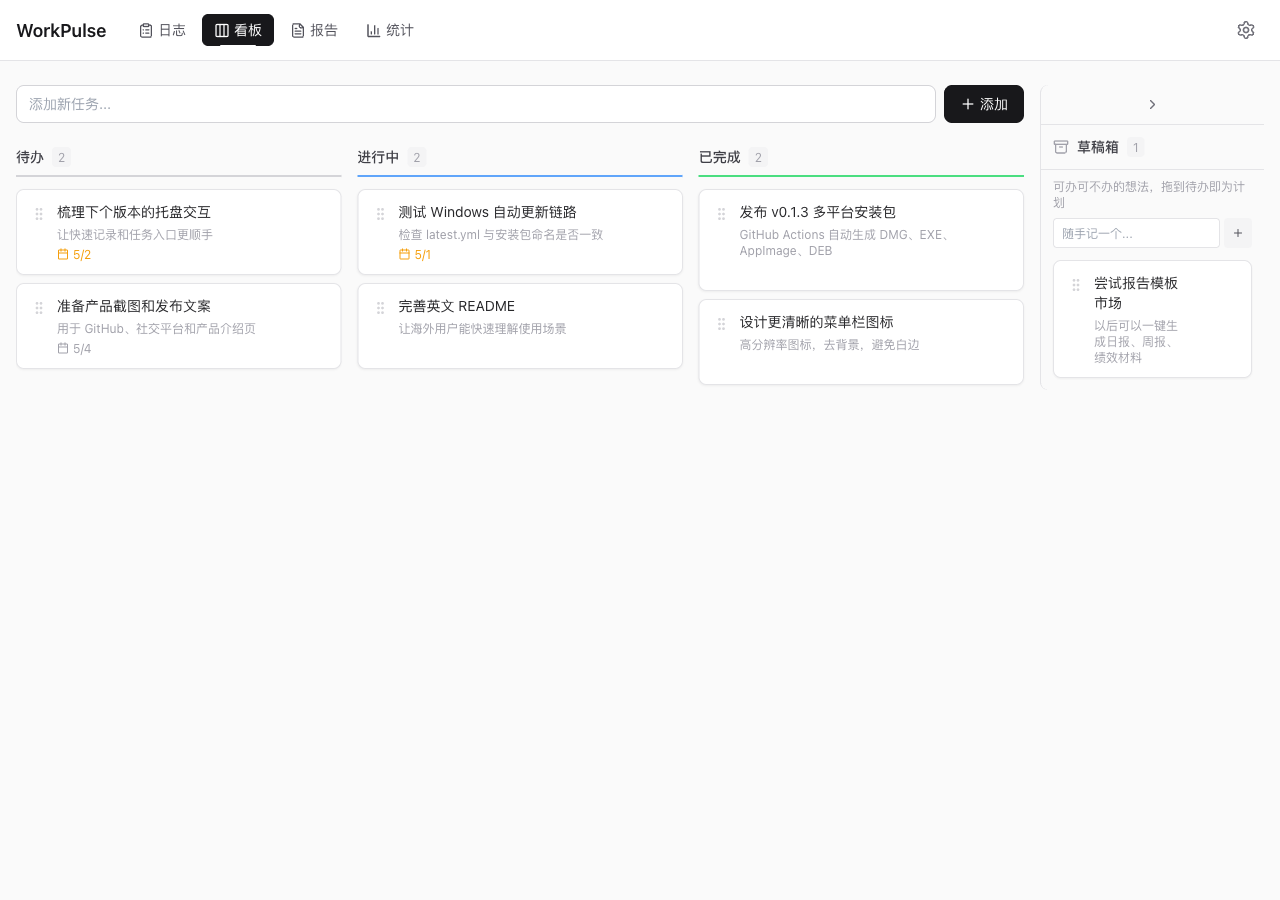The width and height of the screenshot is (1280, 900).
Task: Click the drag handle on 准备产品截图和发布文案 card
Action: (x=39, y=308)
